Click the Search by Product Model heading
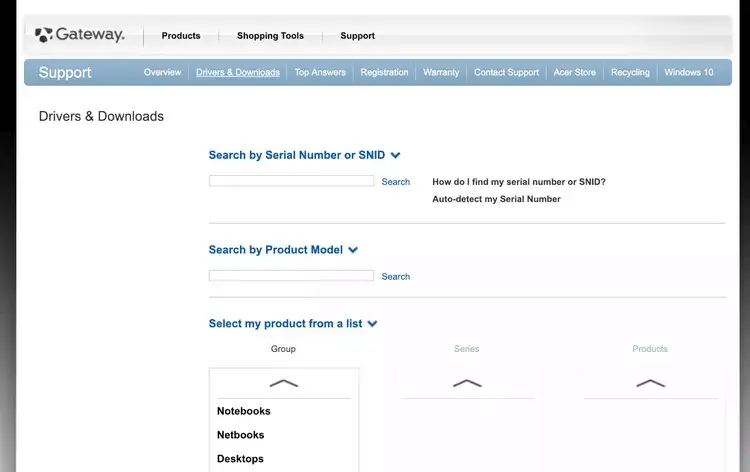 pyautogui.click(x=276, y=250)
